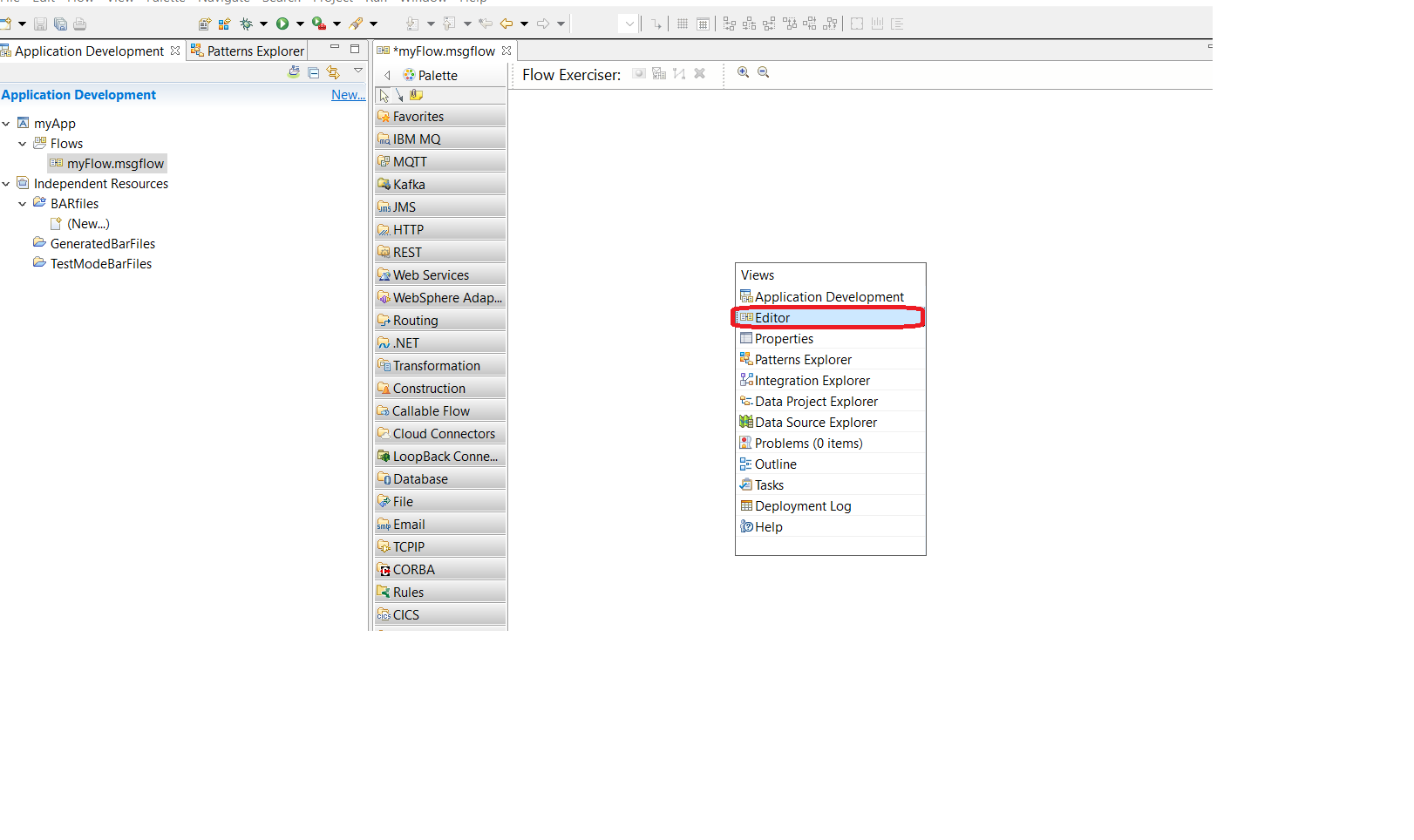
Task: Expand the Kafka palette drawer
Action: (x=440, y=185)
